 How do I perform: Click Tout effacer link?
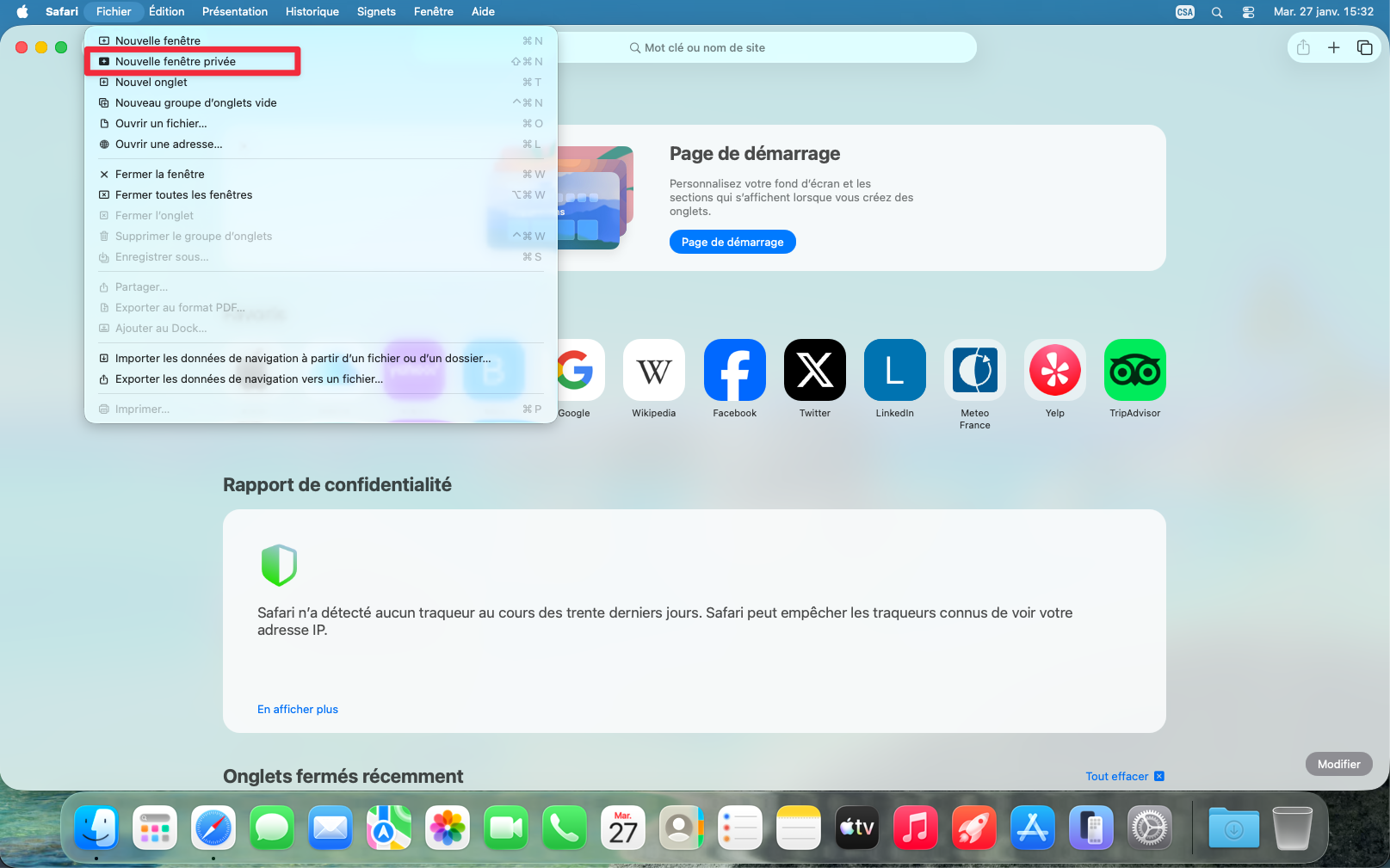click(1124, 776)
